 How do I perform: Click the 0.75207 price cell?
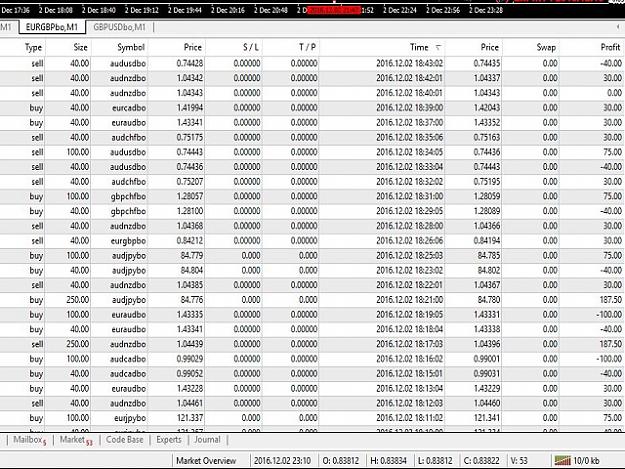point(190,181)
